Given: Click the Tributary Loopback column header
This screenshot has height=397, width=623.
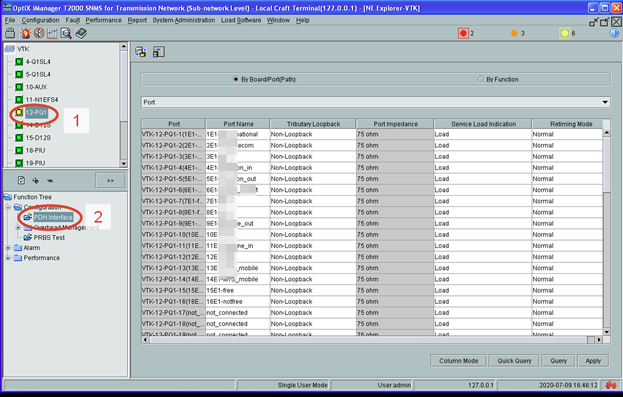Looking at the screenshot, I should [x=313, y=124].
